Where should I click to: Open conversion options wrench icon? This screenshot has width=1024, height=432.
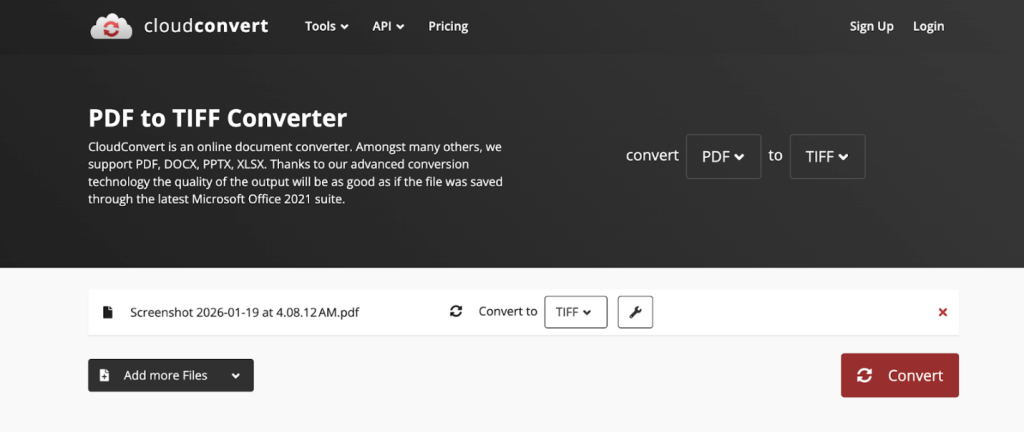coord(635,312)
